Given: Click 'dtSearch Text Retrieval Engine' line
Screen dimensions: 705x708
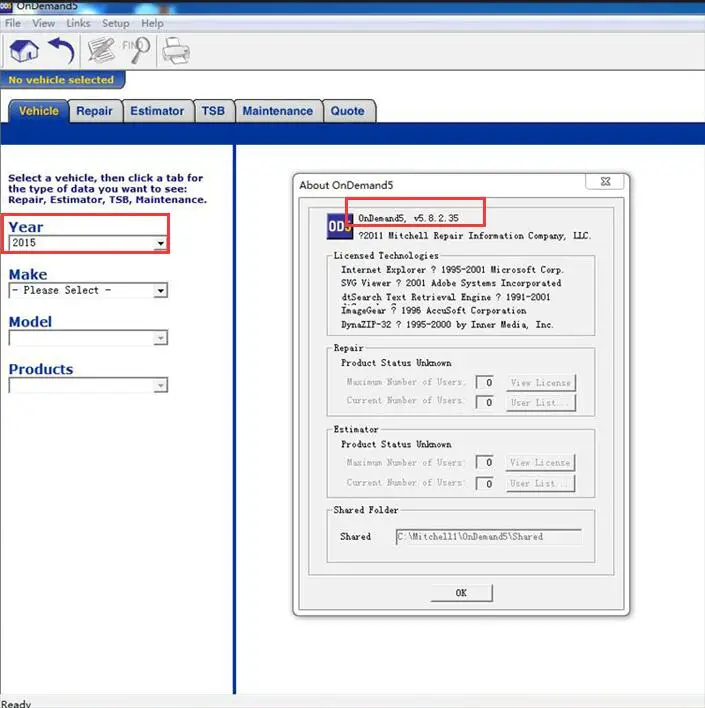Looking at the screenshot, I should (x=446, y=297).
